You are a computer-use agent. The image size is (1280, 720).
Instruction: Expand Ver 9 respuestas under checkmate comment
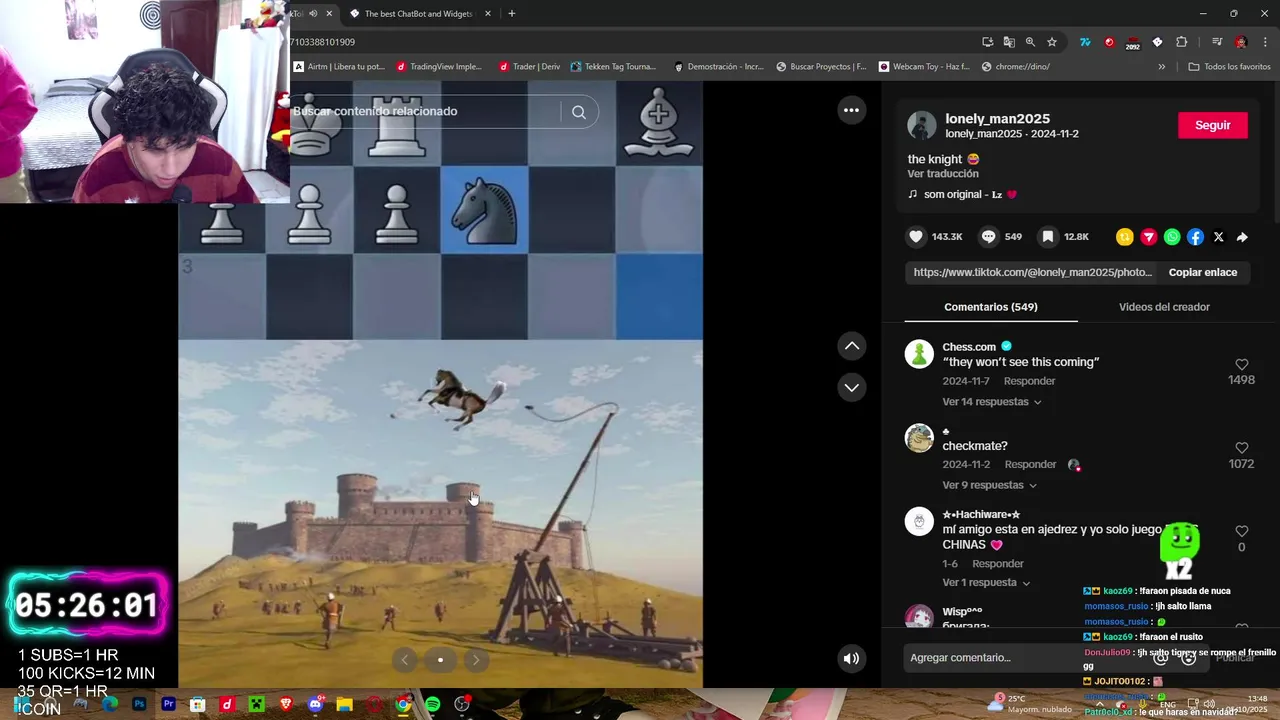click(989, 485)
